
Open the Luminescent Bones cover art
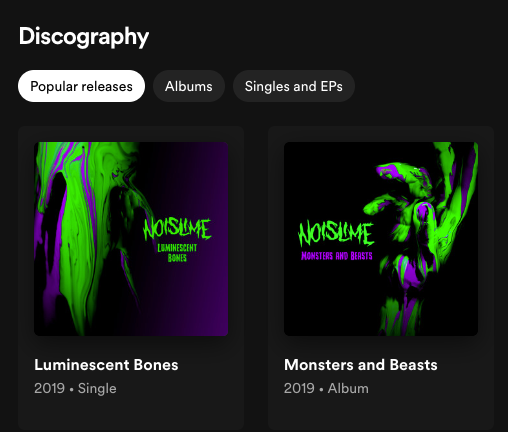131,239
